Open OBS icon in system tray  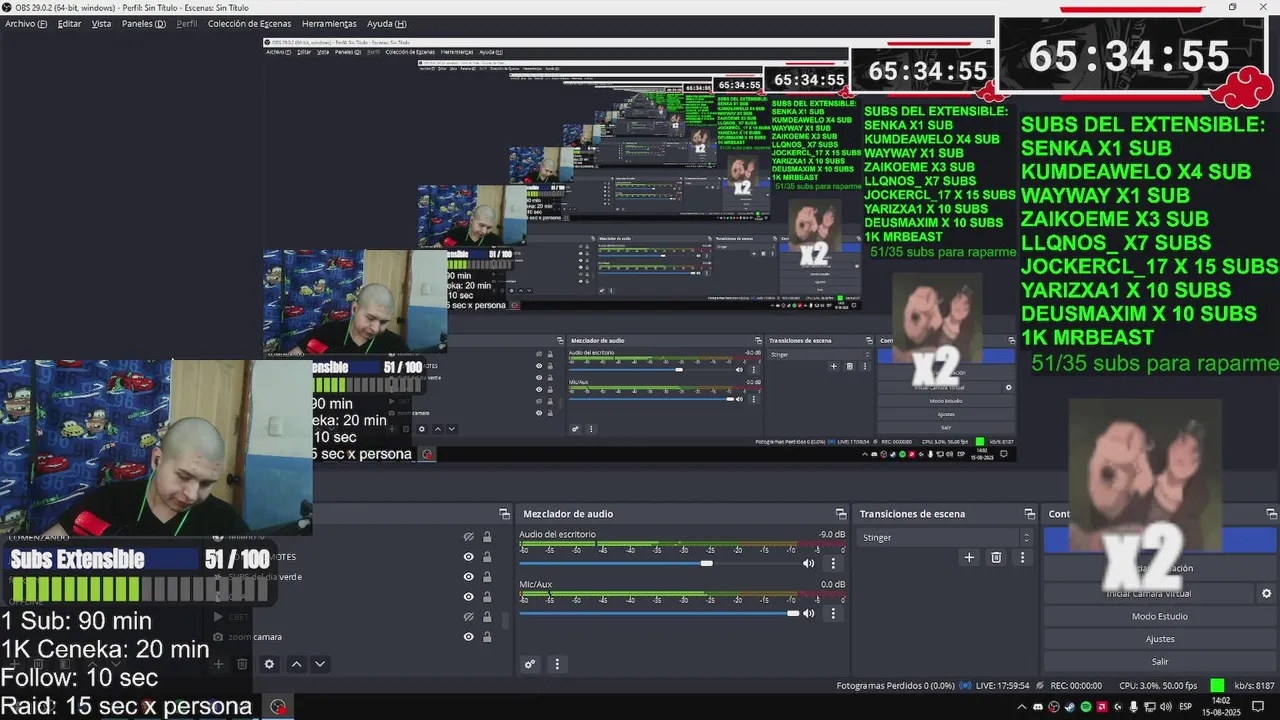[x=1053, y=707]
